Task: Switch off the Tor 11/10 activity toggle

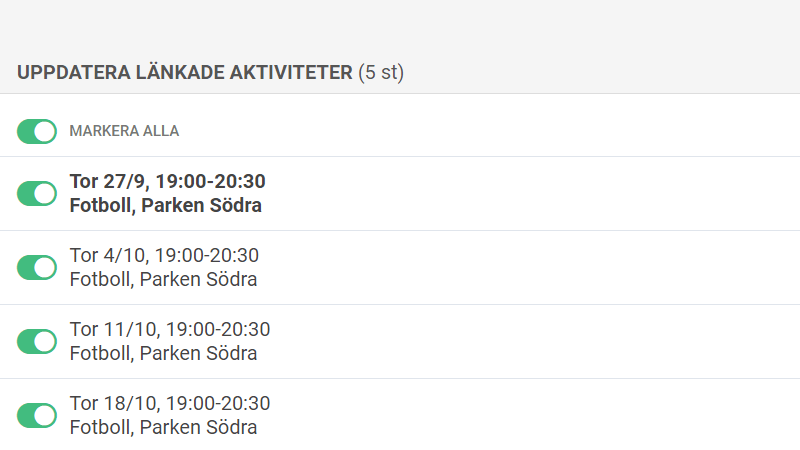Action: pyautogui.click(x=37, y=341)
